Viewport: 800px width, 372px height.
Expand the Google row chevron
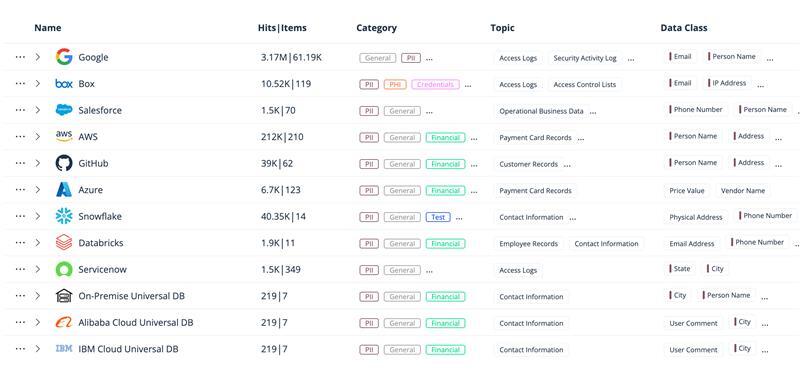38,57
